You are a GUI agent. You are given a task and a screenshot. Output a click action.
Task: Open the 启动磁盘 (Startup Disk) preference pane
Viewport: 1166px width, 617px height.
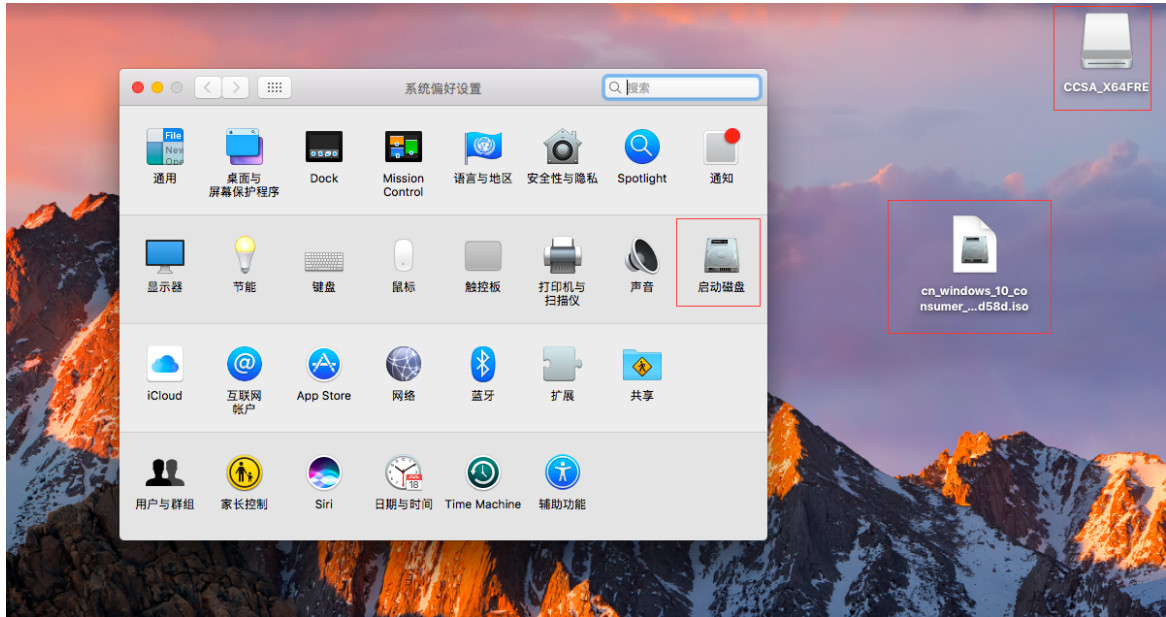click(x=718, y=258)
